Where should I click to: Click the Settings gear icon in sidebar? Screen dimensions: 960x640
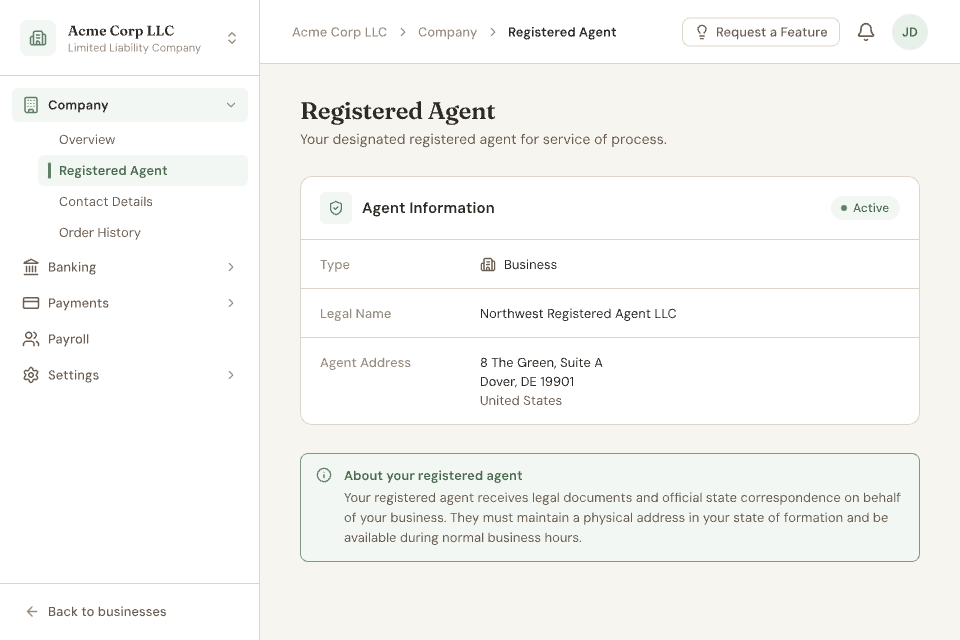[x=31, y=375]
